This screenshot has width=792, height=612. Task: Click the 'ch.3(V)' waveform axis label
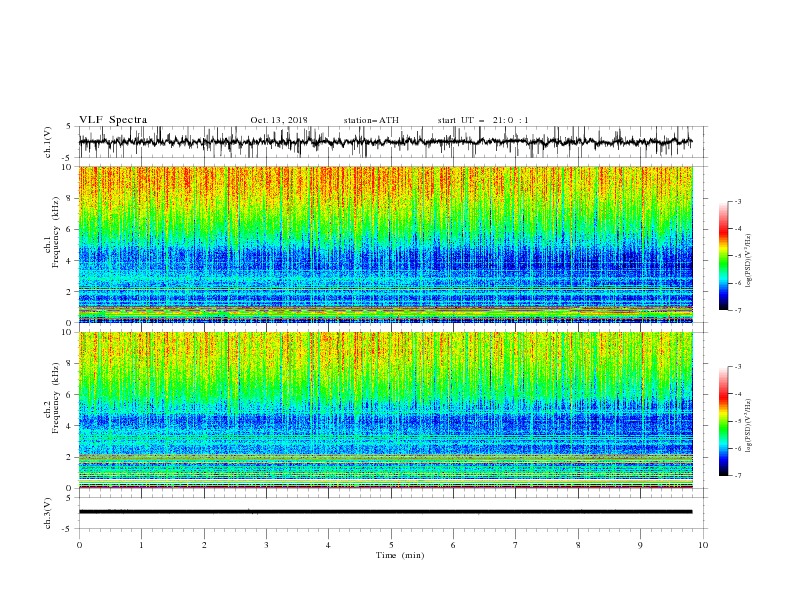[x=48, y=513]
